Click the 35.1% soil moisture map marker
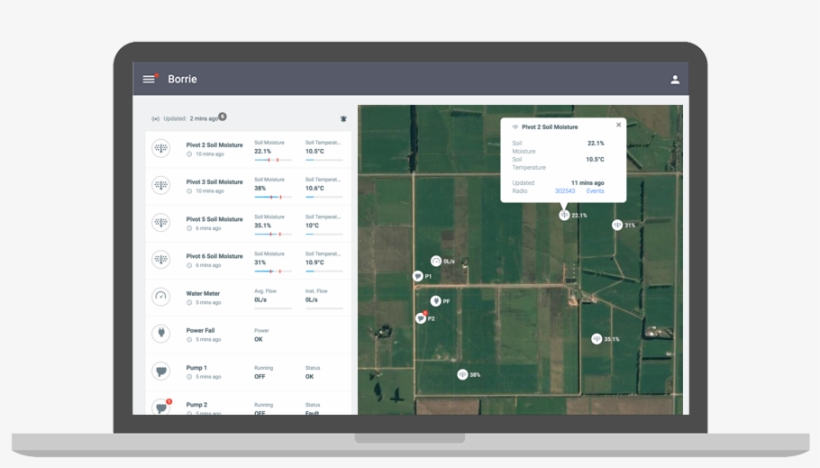 (x=597, y=339)
